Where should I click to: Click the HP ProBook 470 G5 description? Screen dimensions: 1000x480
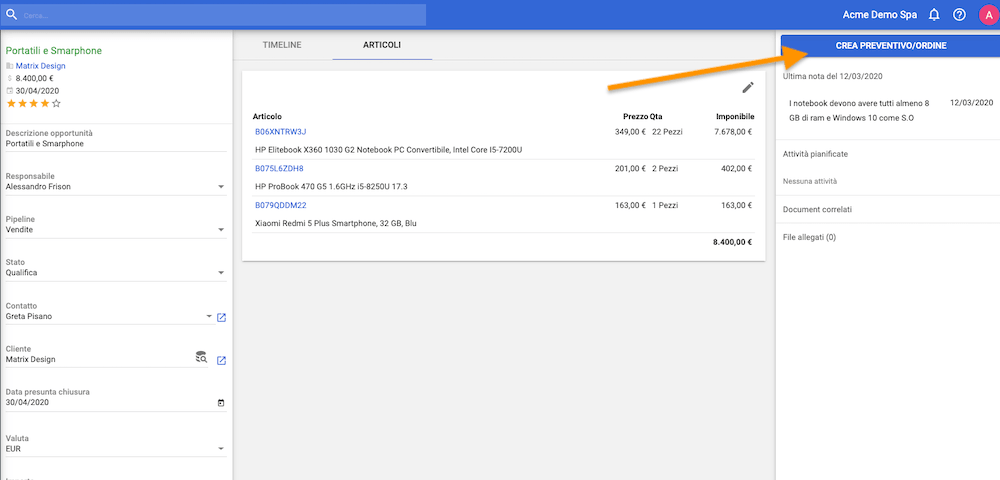pyautogui.click(x=331, y=187)
